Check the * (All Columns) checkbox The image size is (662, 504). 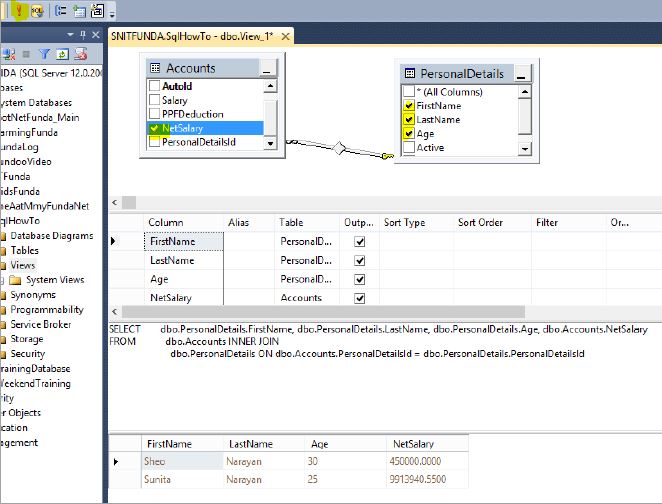[409, 91]
